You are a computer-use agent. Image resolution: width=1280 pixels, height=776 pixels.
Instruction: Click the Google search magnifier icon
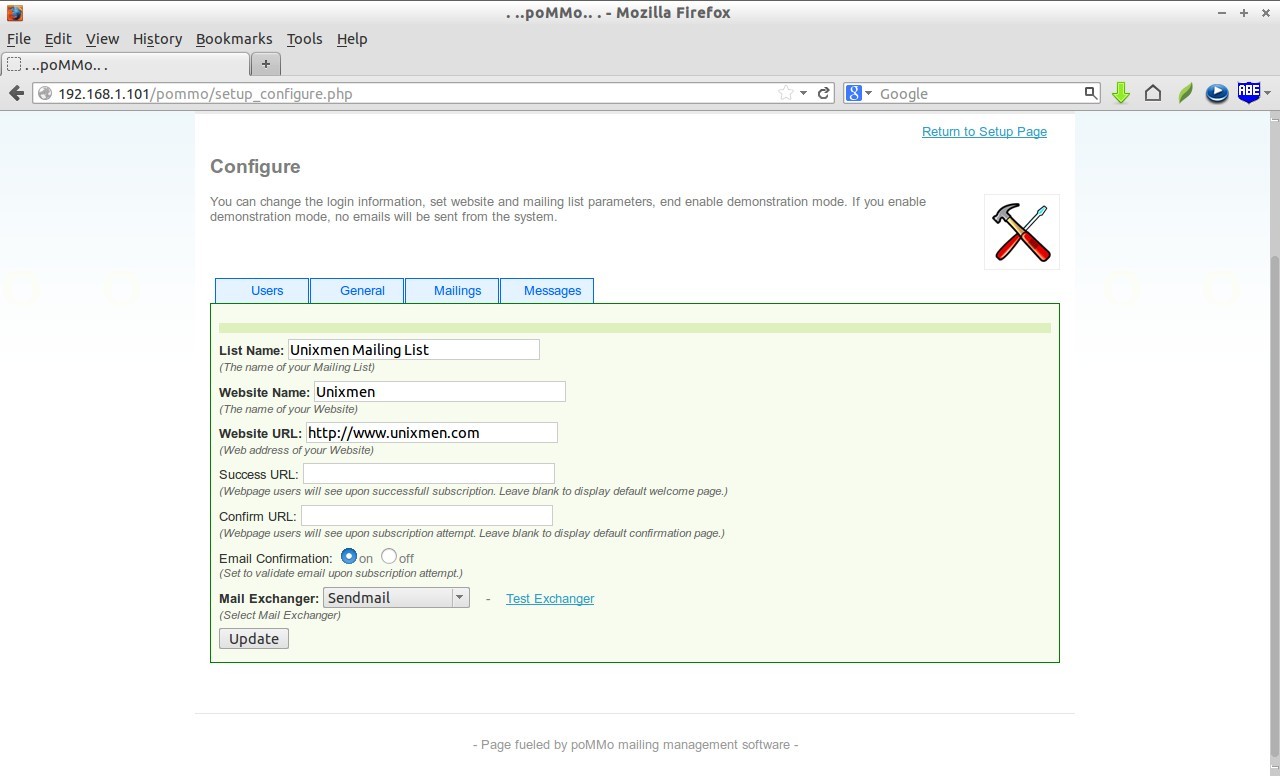(1090, 93)
